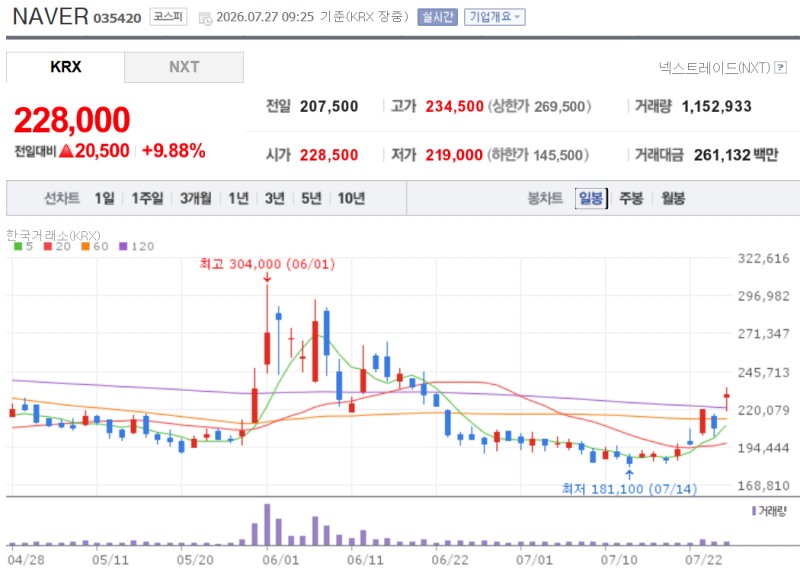Screen dimensions: 800x569
Task: Click the 07/22 date axis label
Action: click(x=704, y=560)
